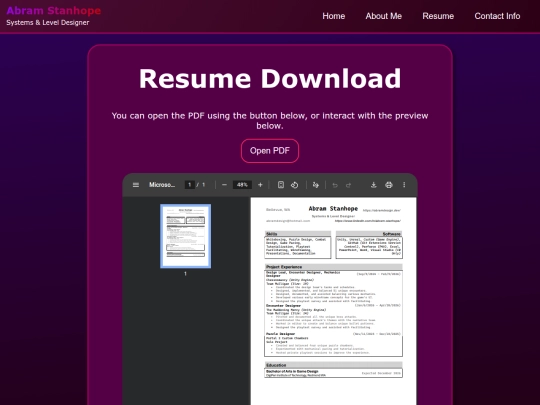
Task: Click the undo icon in PDF toolbar
Action: 335,185
